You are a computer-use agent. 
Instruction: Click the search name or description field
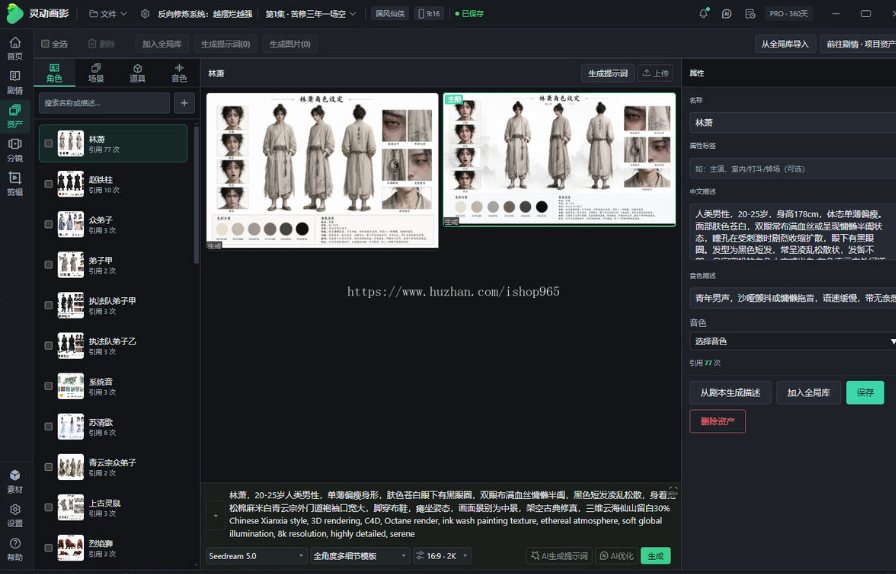(x=105, y=103)
